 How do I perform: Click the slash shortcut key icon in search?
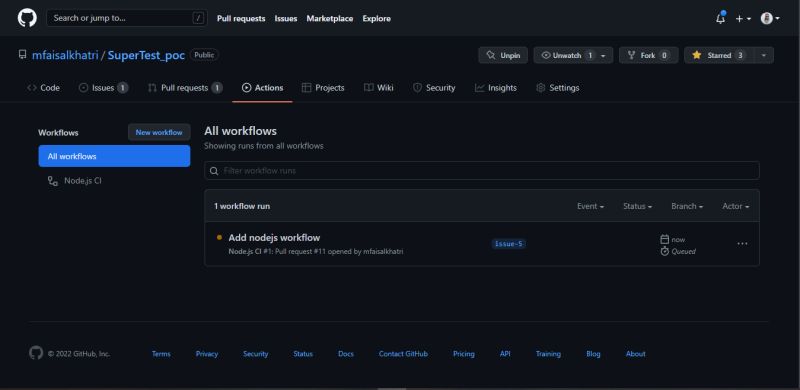[x=198, y=18]
